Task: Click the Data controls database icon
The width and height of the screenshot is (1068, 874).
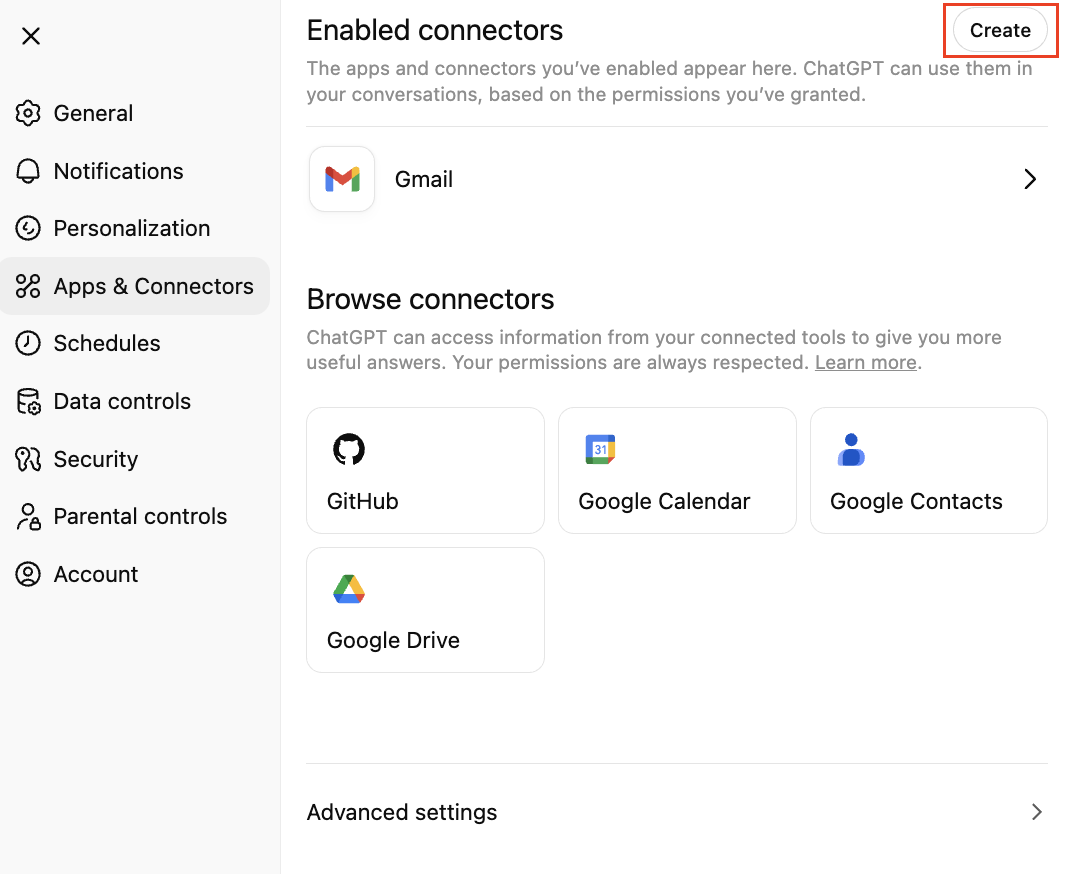Action: [x=29, y=401]
